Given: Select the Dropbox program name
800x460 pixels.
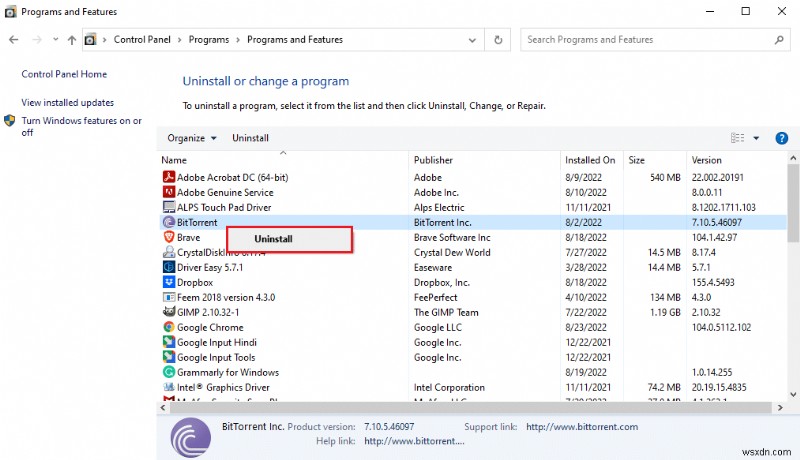Looking at the screenshot, I should (195, 283).
